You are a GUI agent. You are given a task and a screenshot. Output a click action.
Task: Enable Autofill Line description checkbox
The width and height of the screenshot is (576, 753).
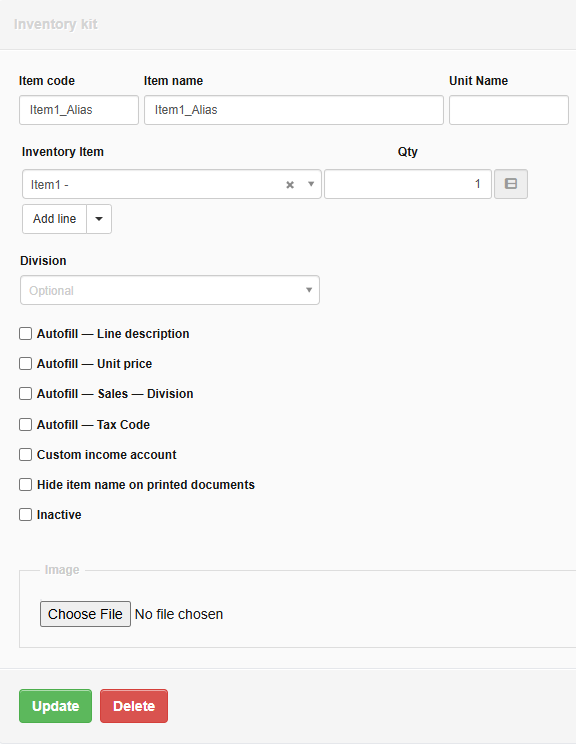(x=25, y=334)
